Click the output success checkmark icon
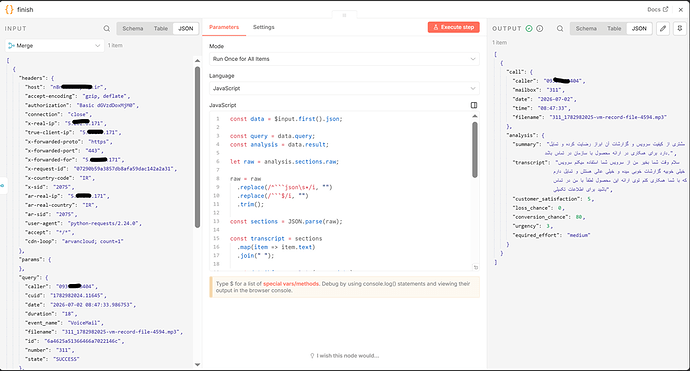690x371 pixels. click(529, 29)
